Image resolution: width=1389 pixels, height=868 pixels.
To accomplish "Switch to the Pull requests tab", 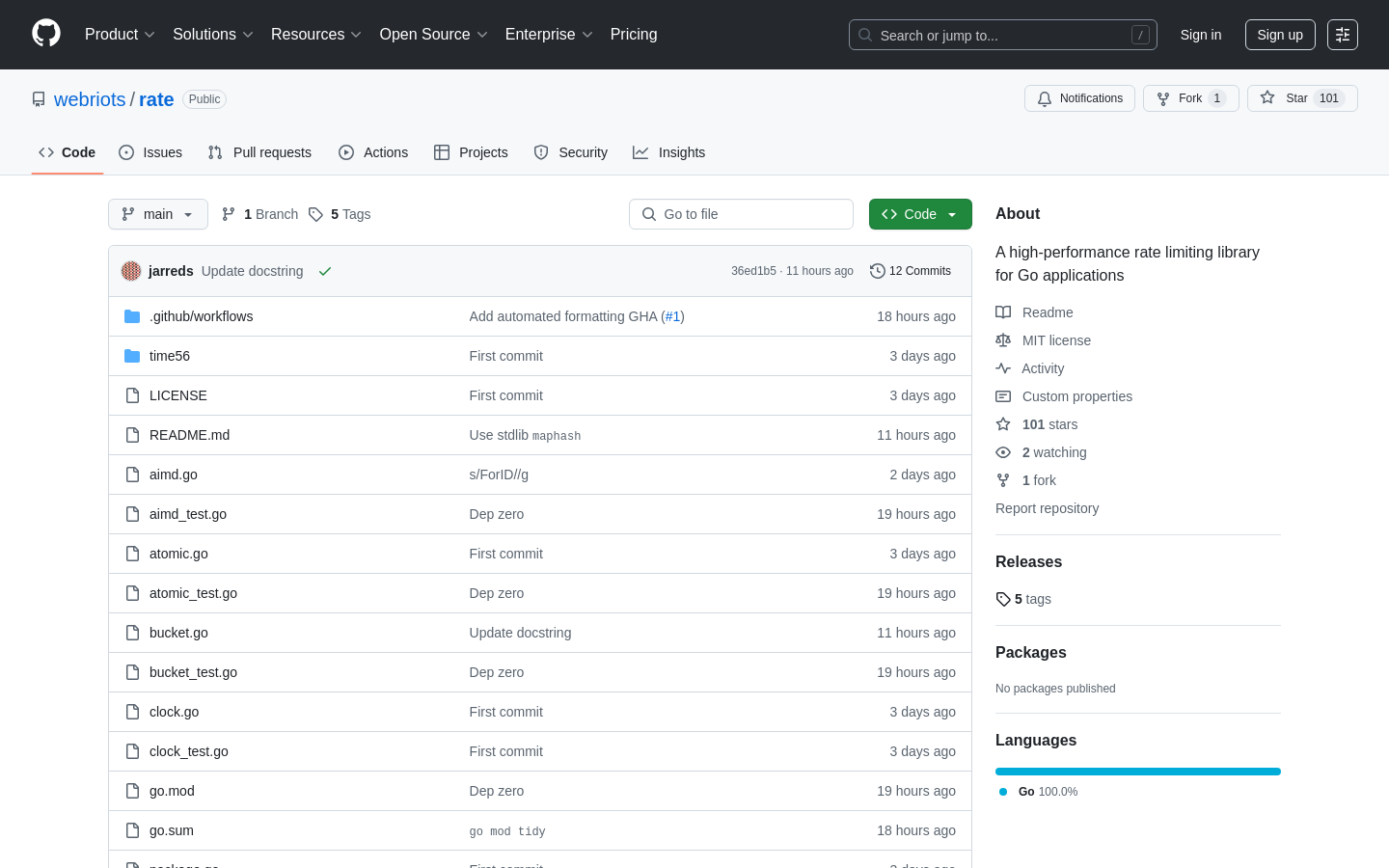I will (259, 152).
